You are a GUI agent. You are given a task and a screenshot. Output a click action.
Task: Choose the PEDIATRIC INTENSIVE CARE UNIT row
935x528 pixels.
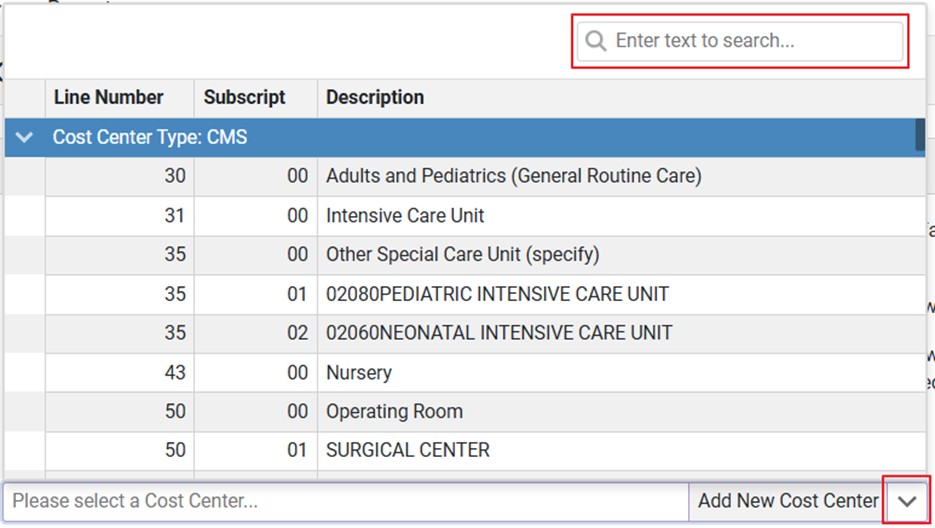click(497, 294)
